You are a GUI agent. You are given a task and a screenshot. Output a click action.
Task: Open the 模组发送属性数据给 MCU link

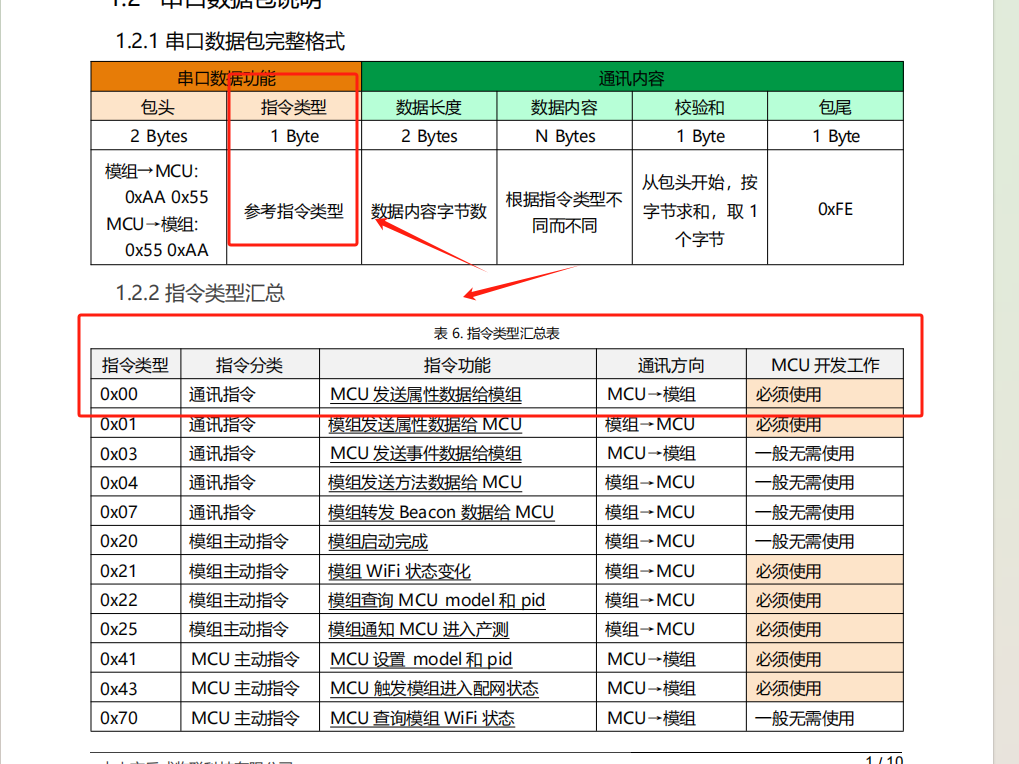pyautogui.click(x=425, y=424)
